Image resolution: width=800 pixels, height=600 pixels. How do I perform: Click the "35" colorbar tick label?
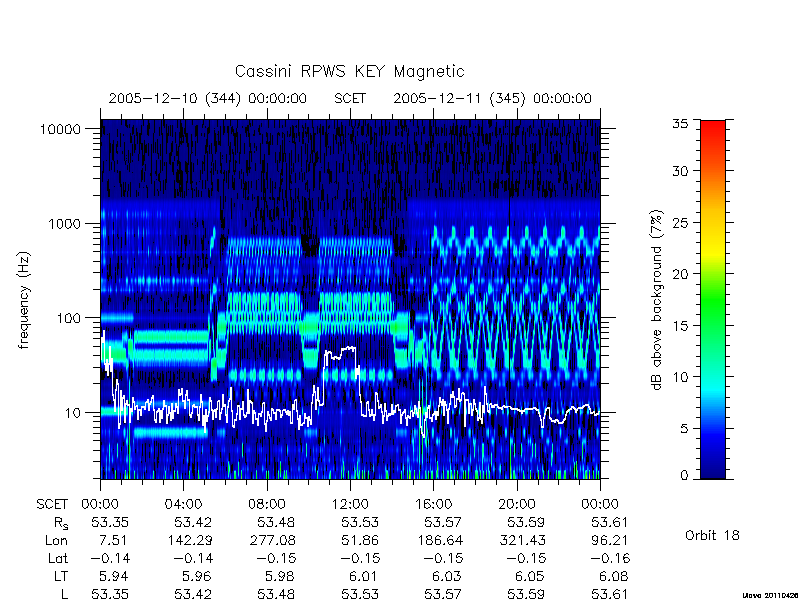click(x=679, y=124)
